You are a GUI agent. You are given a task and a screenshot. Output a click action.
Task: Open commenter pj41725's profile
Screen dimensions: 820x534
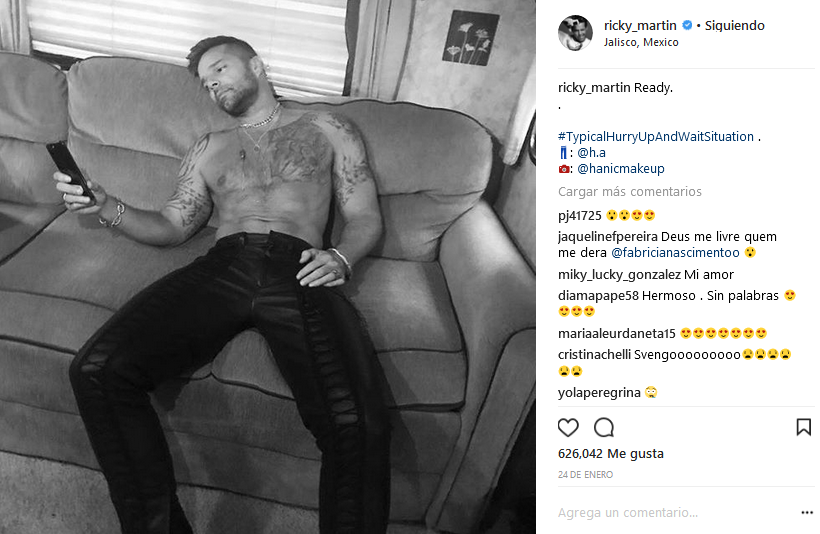(579, 215)
